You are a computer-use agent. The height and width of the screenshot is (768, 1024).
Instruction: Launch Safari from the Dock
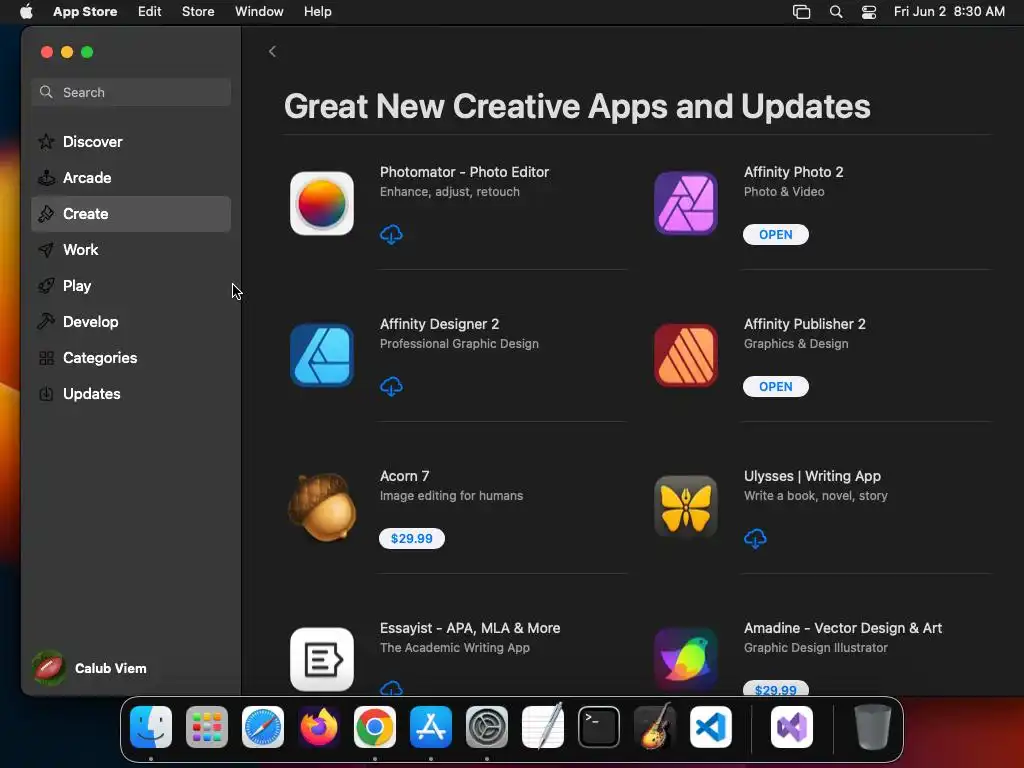(263, 727)
